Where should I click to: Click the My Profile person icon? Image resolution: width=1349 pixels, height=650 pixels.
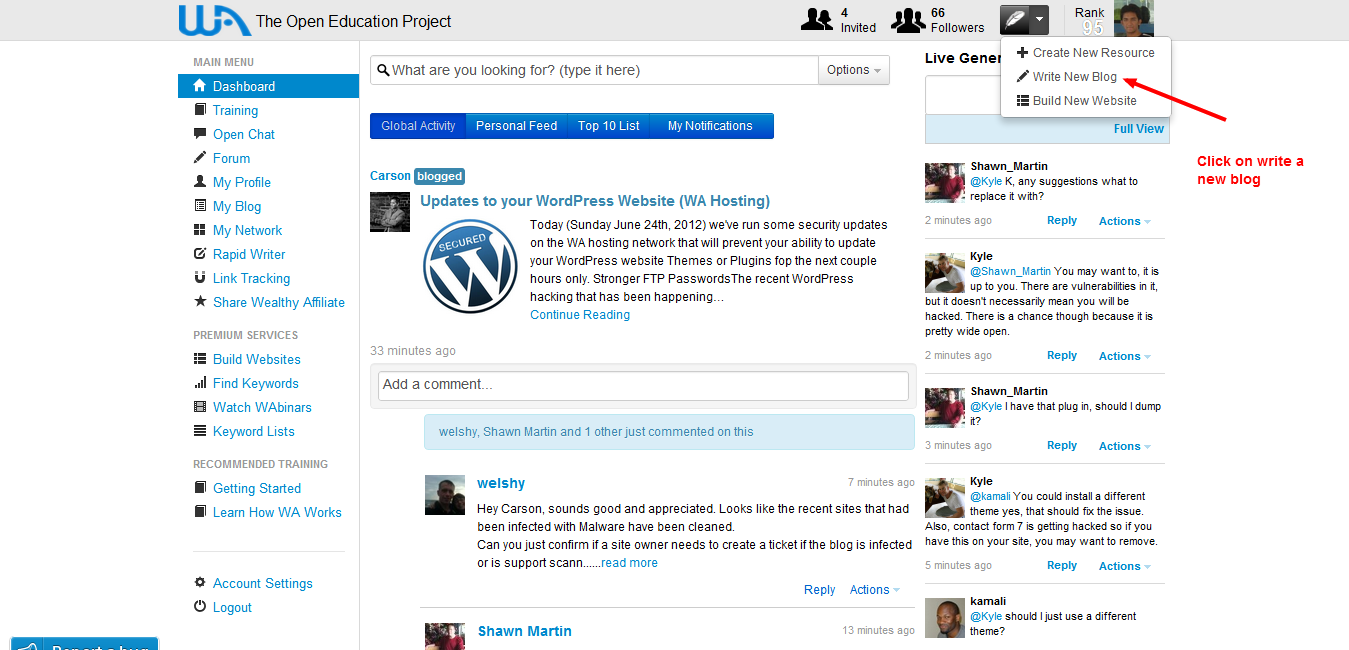(x=200, y=182)
